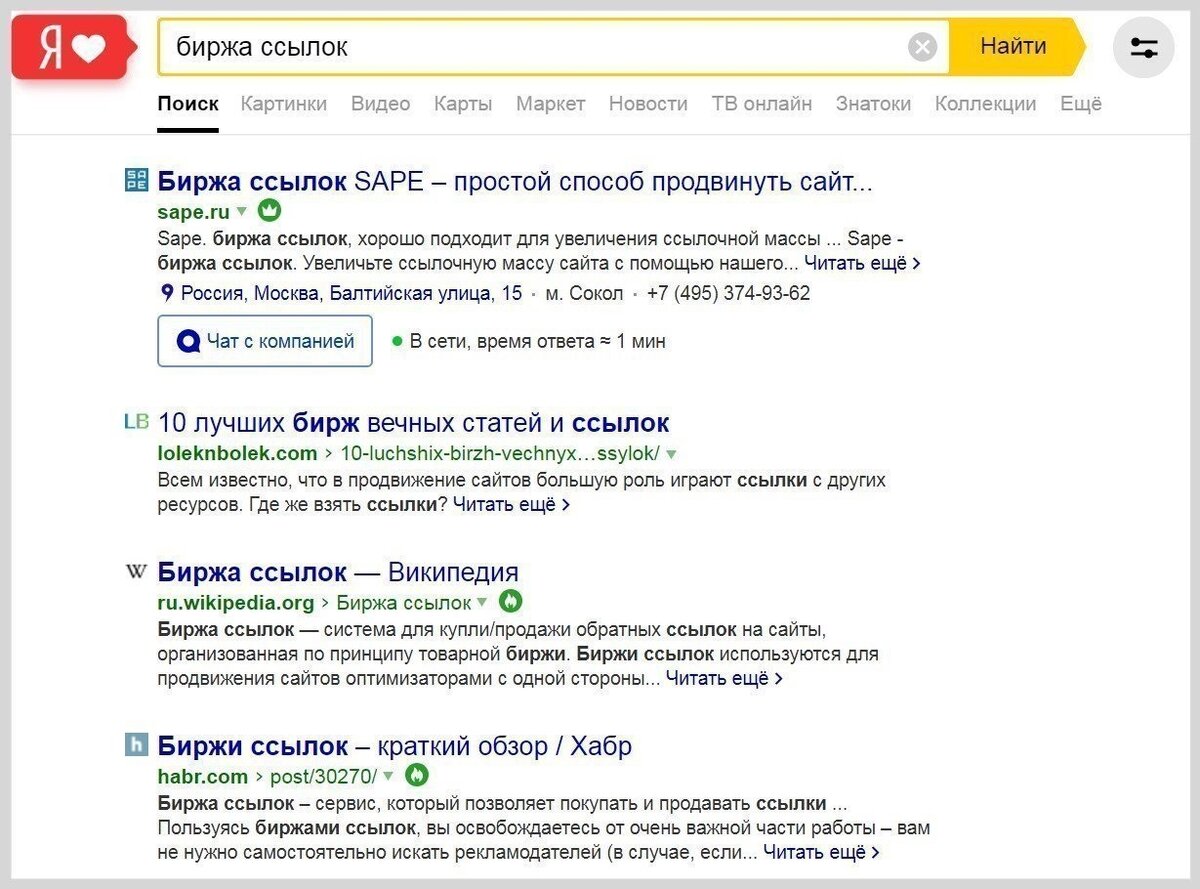Viewport: 1200px width, 889px height.
Task: Click the green crown badge near sape.ru
Action: point(270,212)
